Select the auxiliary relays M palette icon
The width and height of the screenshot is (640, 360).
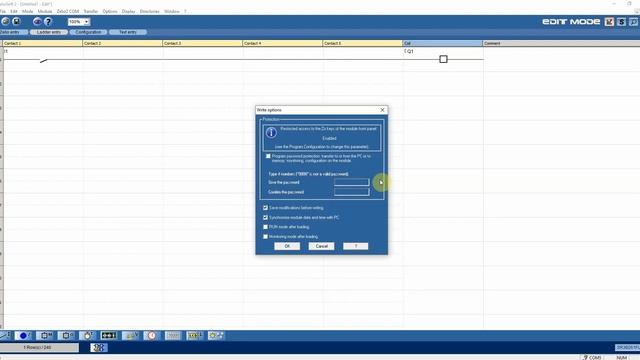45,335
